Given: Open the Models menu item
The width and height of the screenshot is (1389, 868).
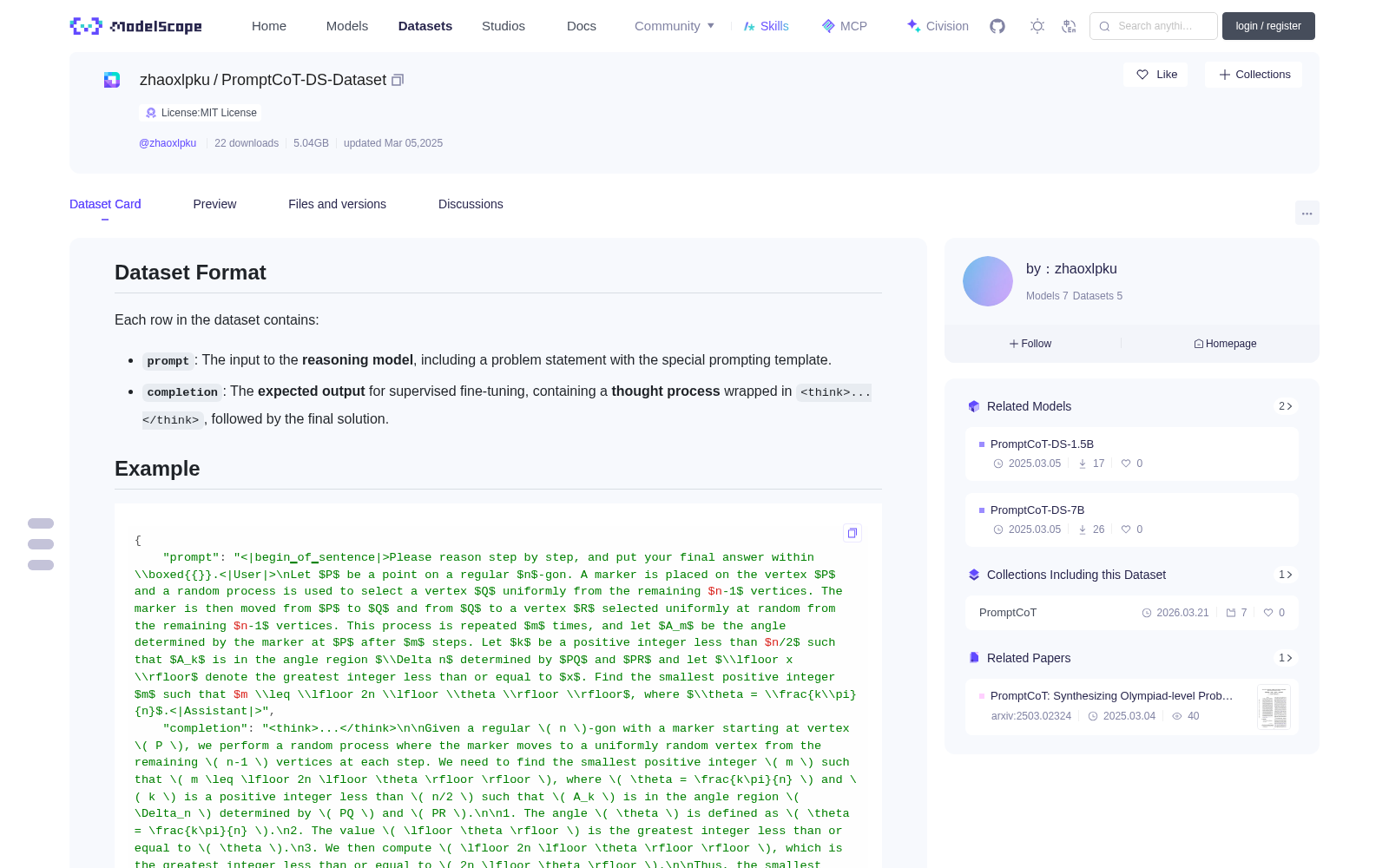Looking at the screenshot, I should (x=347, y=26).
